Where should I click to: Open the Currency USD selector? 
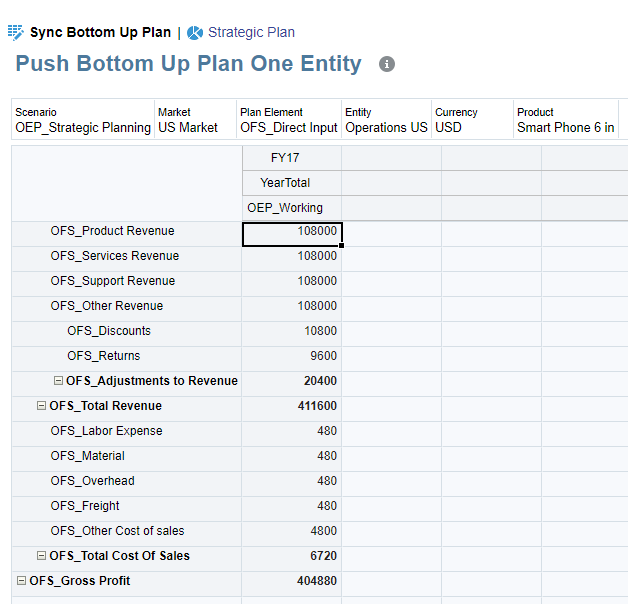click(x=472, y=120)
